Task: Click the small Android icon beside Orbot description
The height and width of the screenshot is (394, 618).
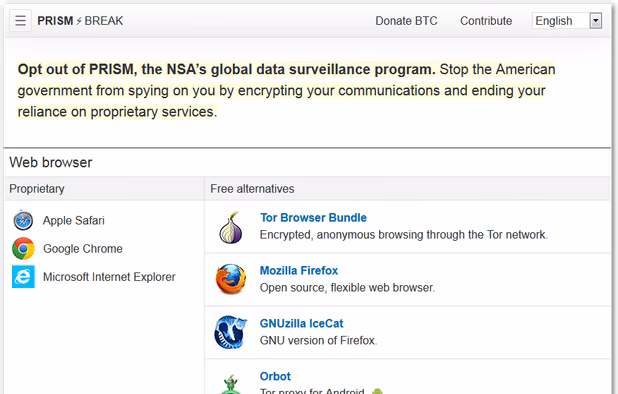Action: point(377,391)
